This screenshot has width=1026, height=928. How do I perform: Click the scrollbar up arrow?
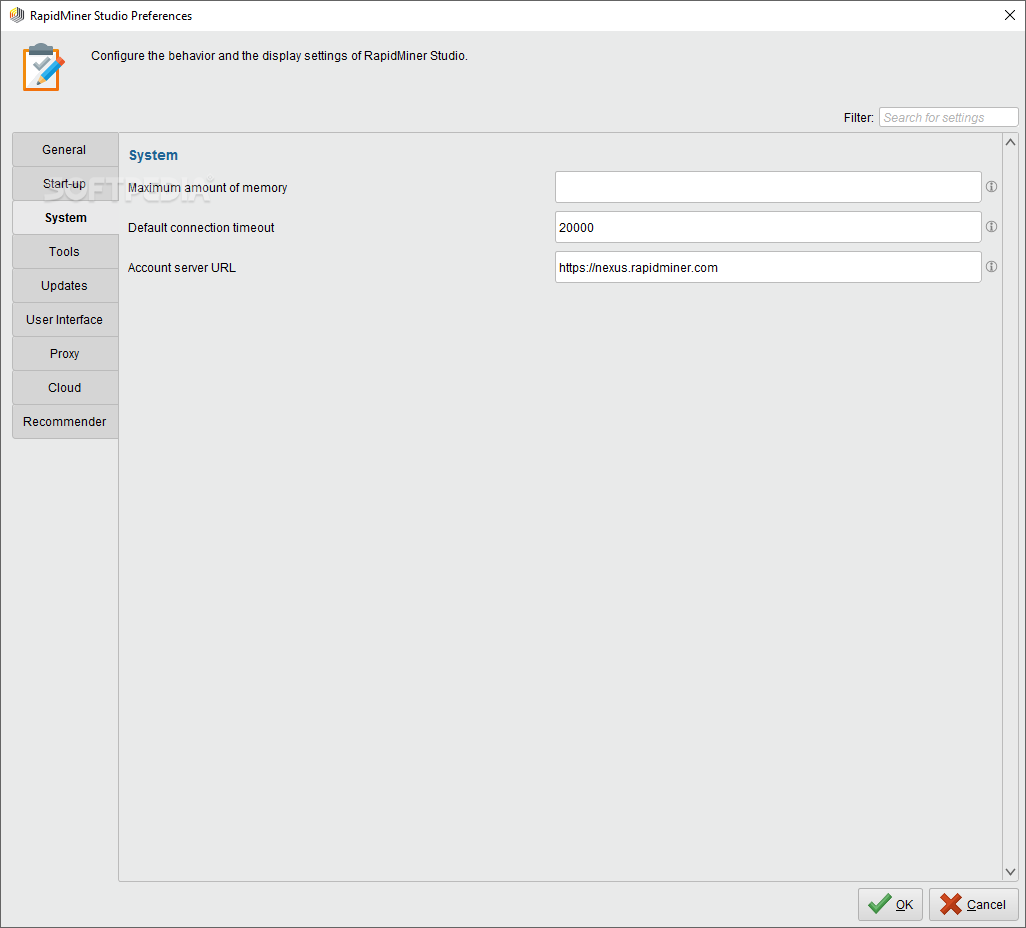click(x=1010, y=142)
